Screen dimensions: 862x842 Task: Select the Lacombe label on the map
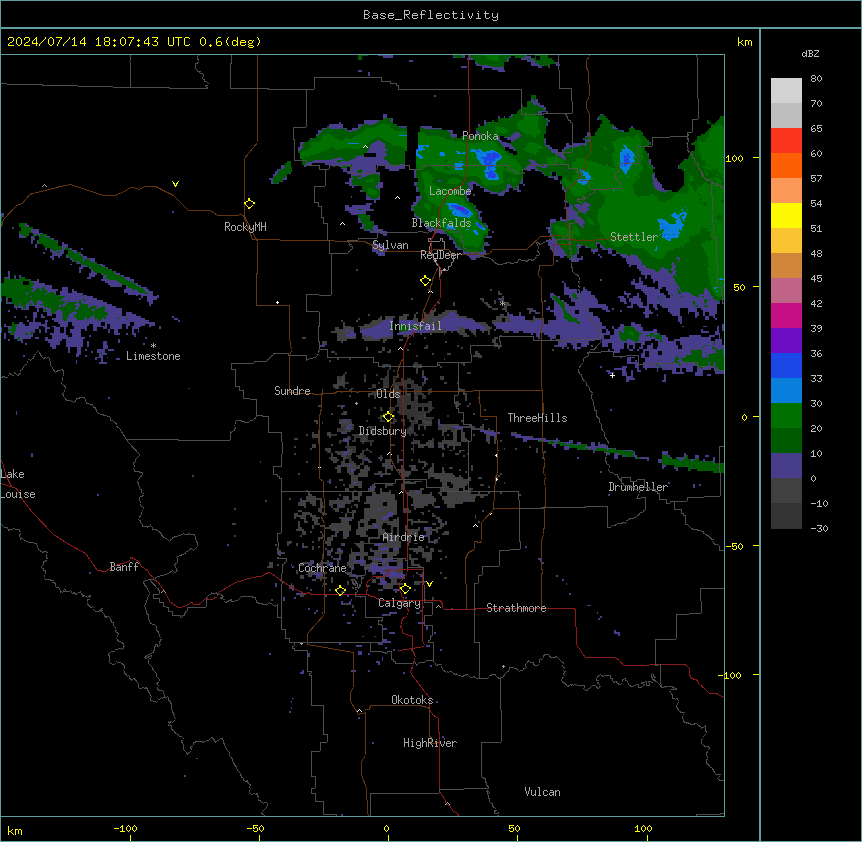coord(450,191)
